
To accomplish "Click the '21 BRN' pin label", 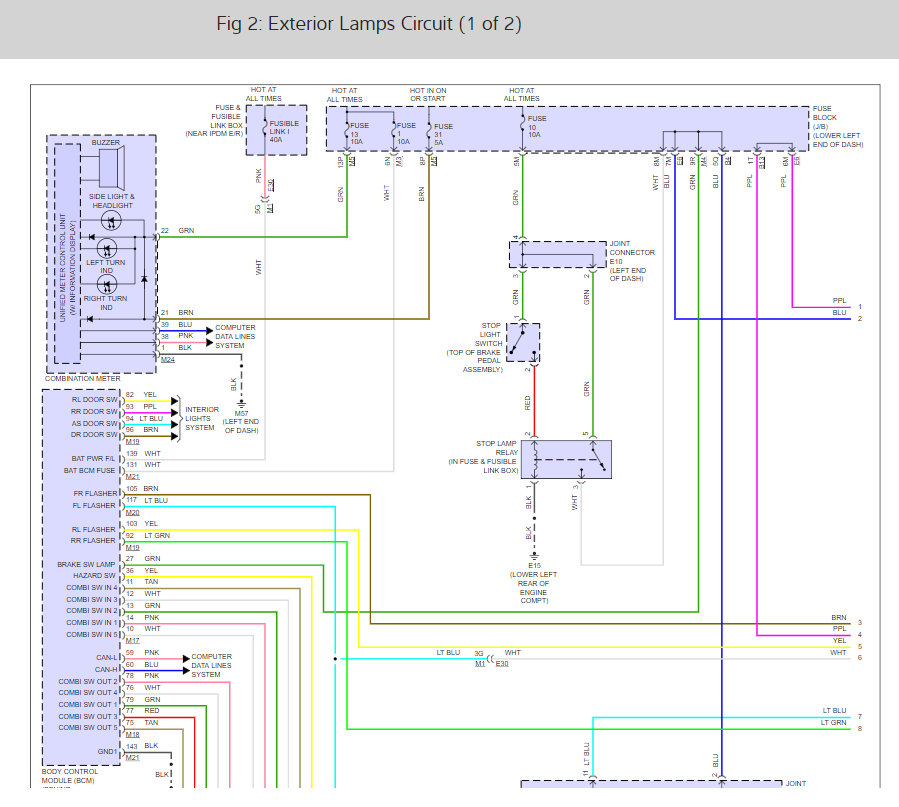I will click(x=177, y=312).
